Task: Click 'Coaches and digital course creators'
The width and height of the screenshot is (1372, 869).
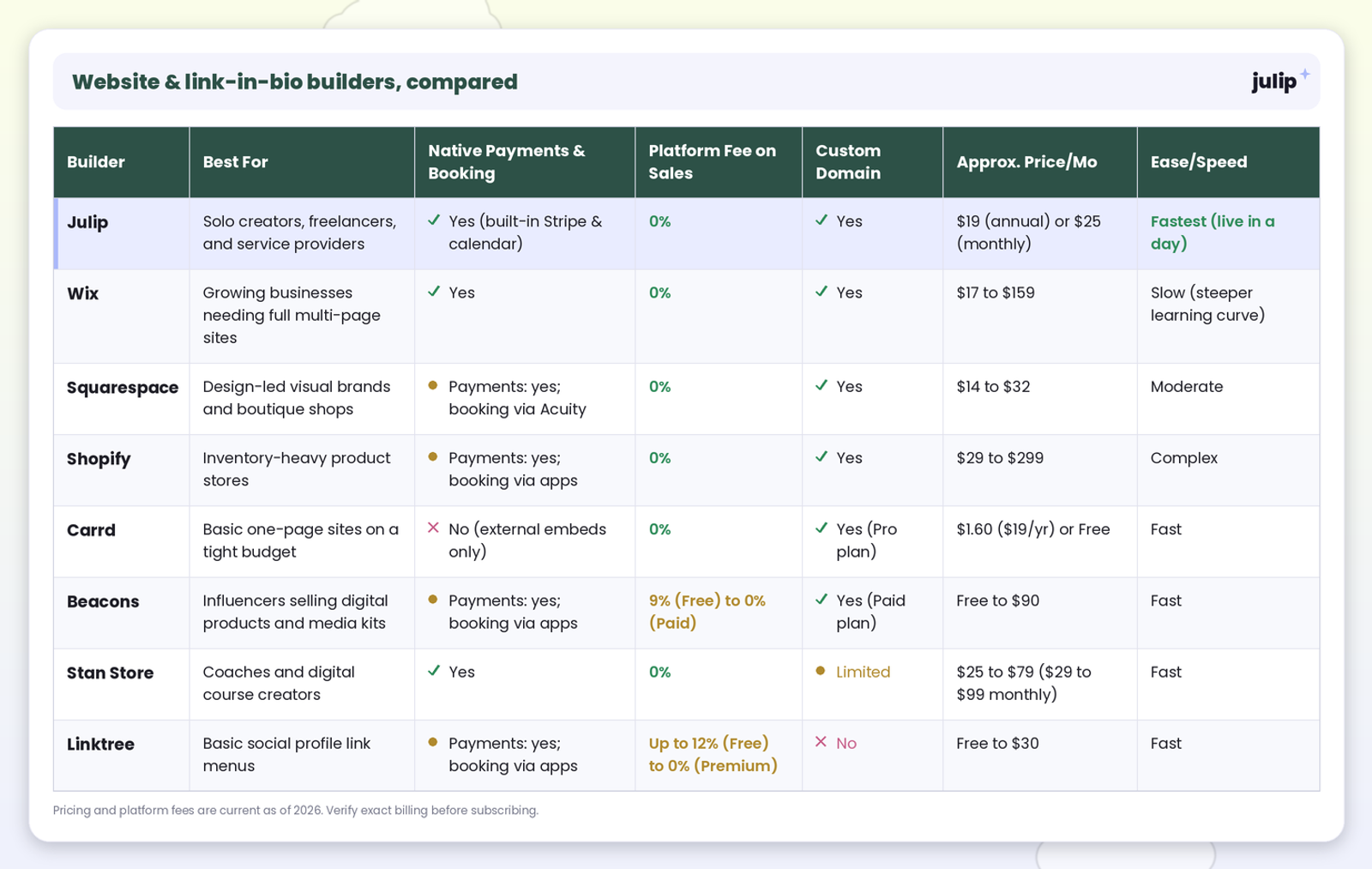Action: pos(279,683)
